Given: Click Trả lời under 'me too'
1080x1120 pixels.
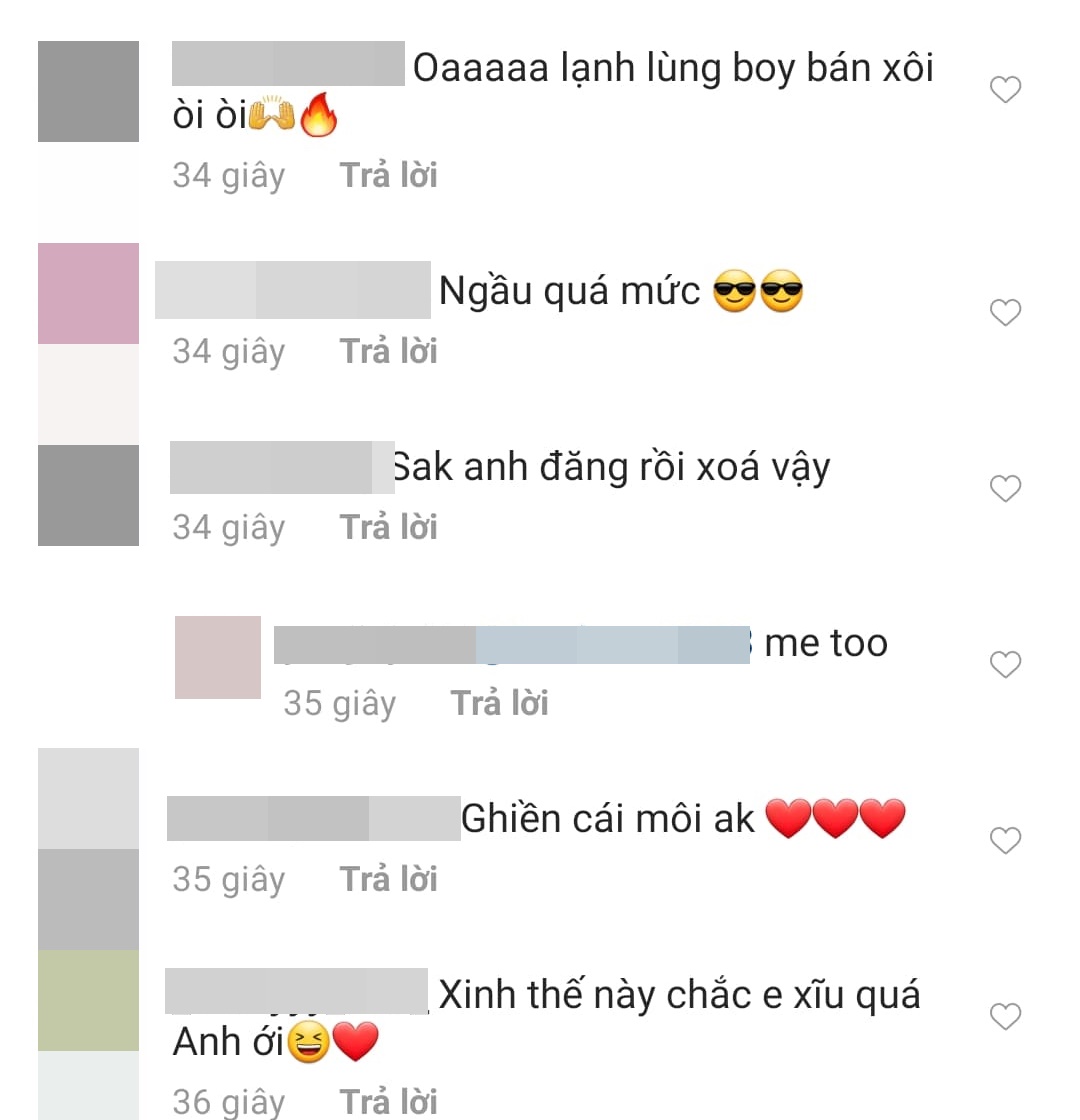Looking at the screenshot, I should point(499,704).
